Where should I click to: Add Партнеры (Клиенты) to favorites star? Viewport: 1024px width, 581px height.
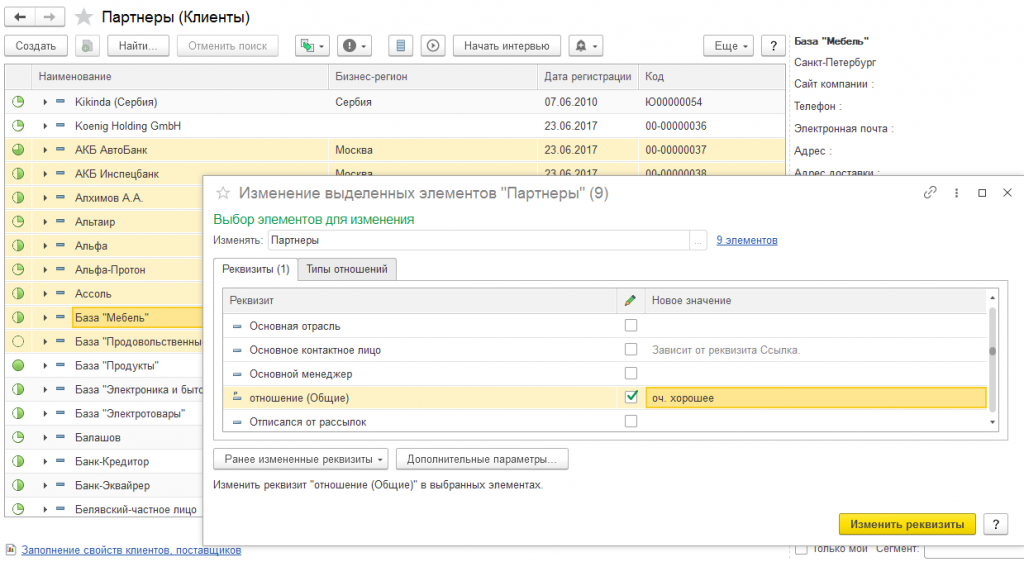click(84, 17)
